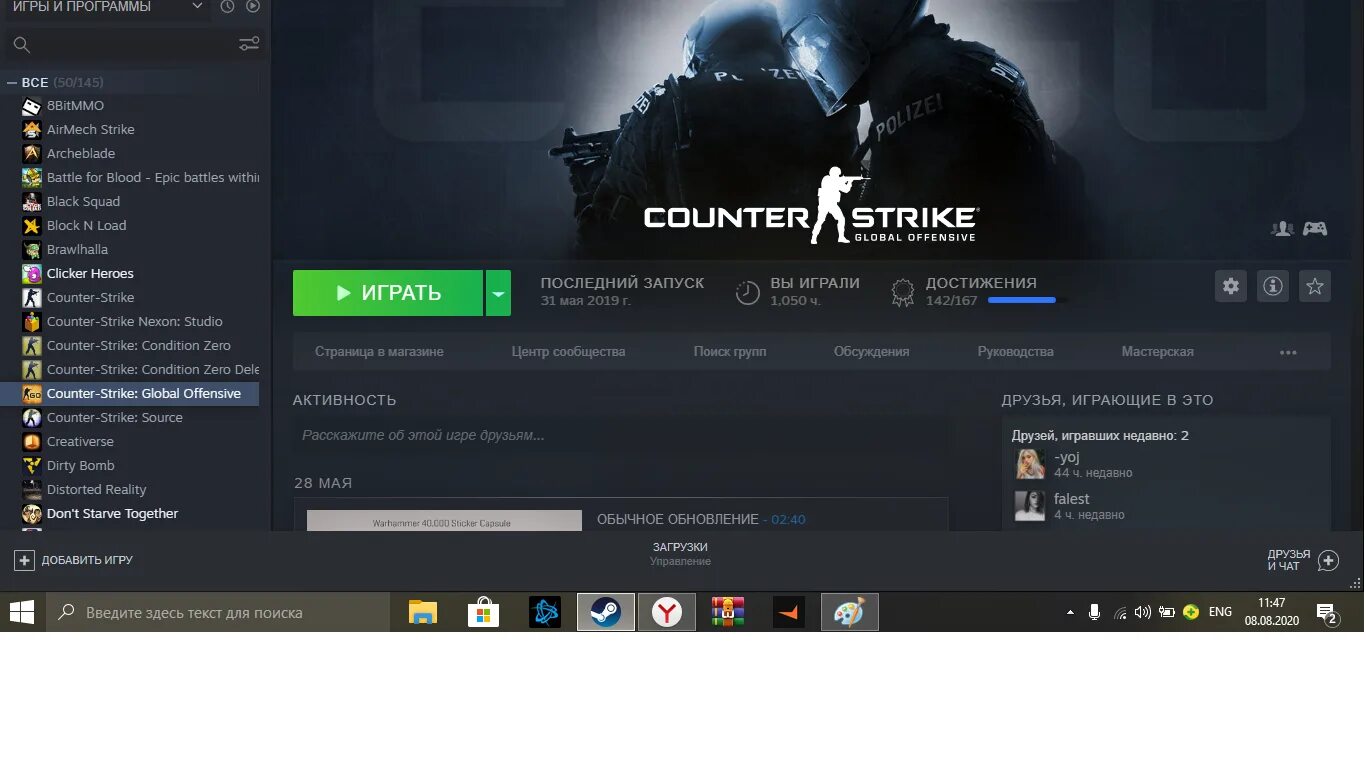Switch to Steam taskbar icon
Screen dimensions: 1366x768
[605, 612]
